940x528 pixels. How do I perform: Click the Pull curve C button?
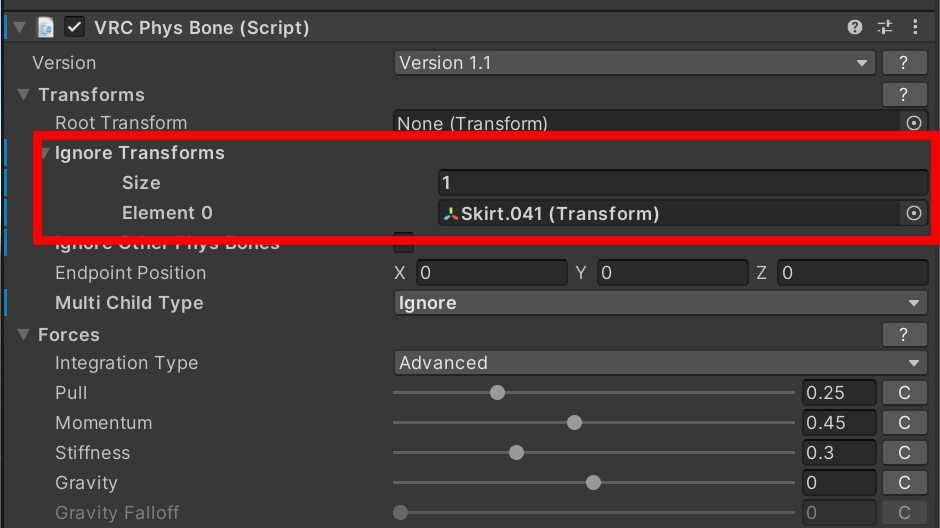coord(904,393)
